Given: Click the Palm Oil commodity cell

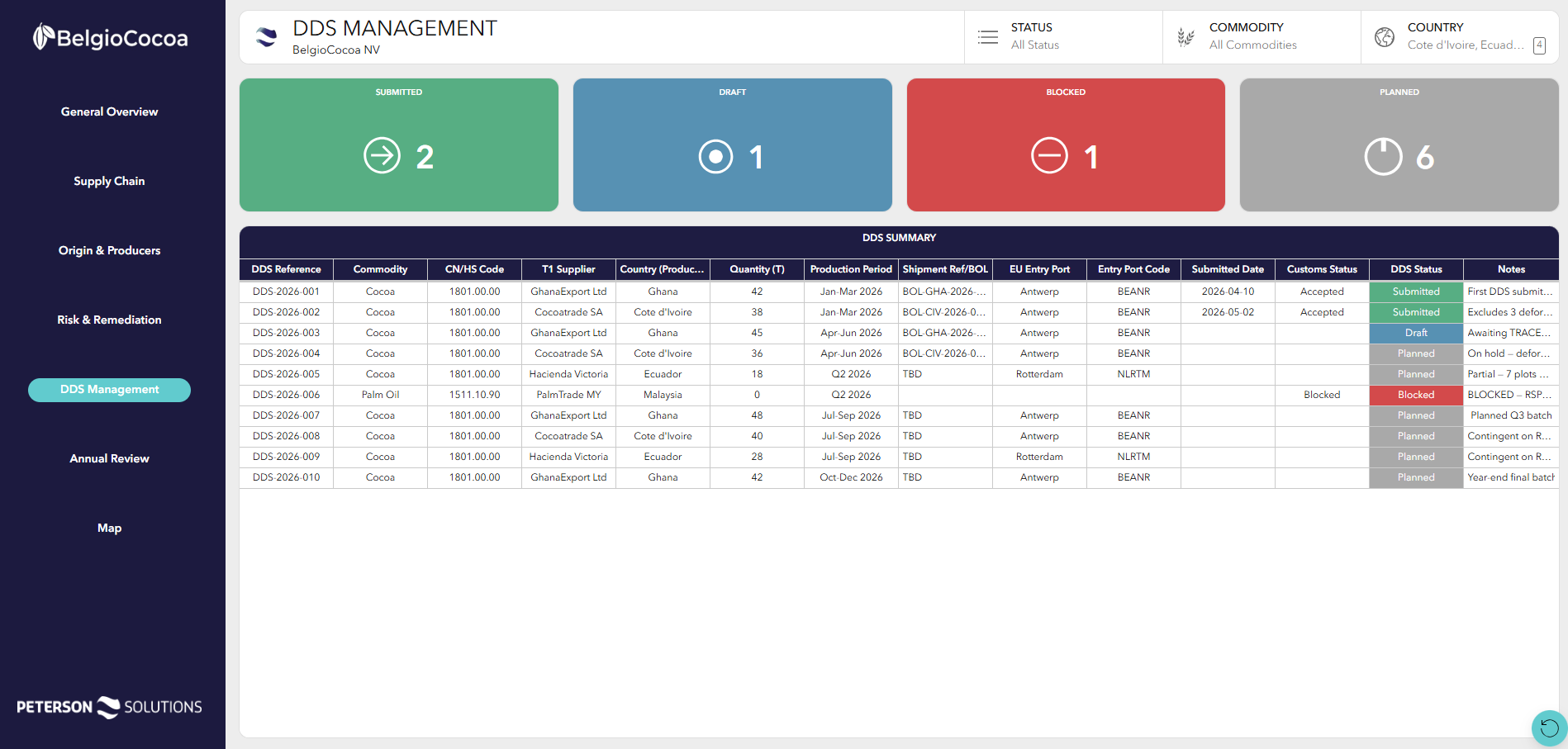Looking at the screenshot, I should (380, 395).
